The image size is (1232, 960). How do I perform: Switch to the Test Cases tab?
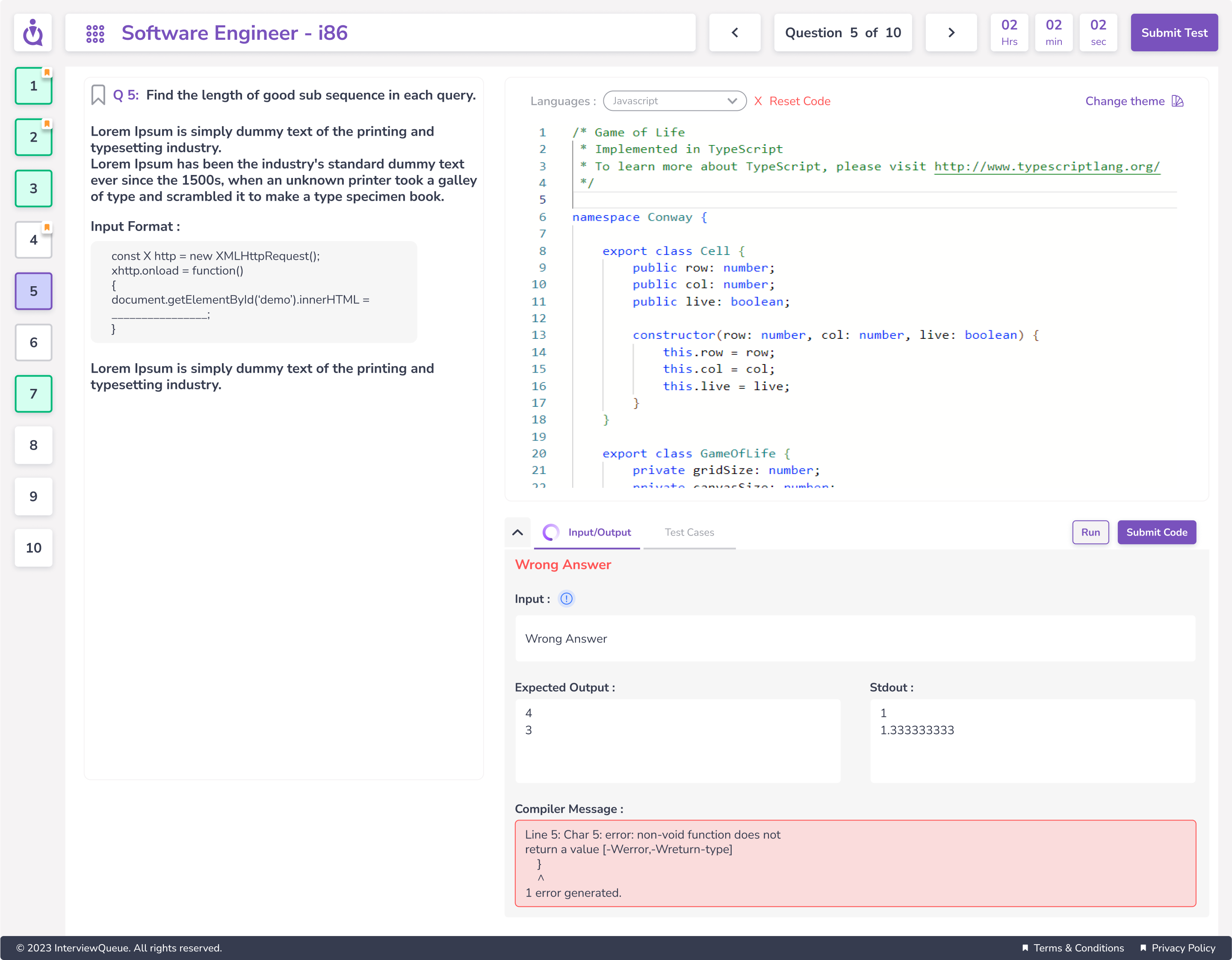tap(689, 533)
